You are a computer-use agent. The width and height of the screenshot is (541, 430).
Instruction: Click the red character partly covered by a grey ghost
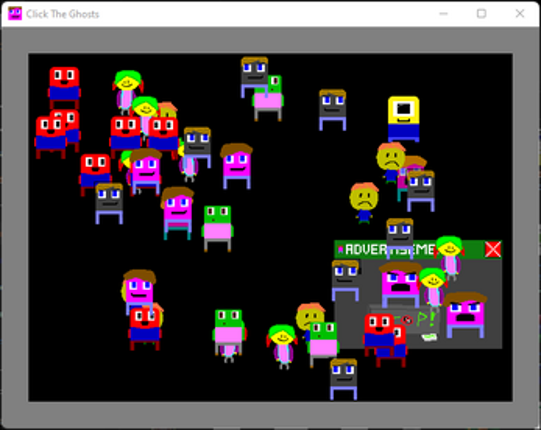click(95, 175)
